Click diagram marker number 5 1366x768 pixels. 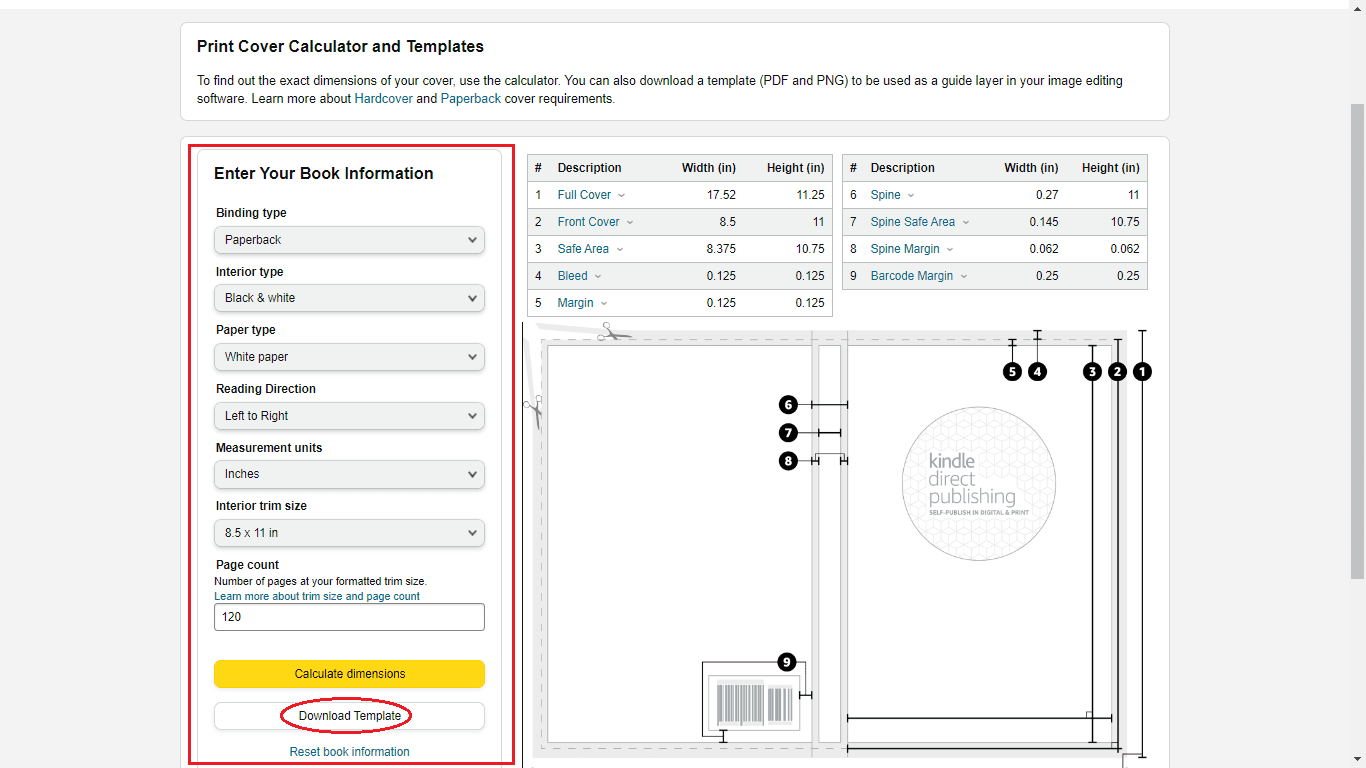(x=1013, y=371)
